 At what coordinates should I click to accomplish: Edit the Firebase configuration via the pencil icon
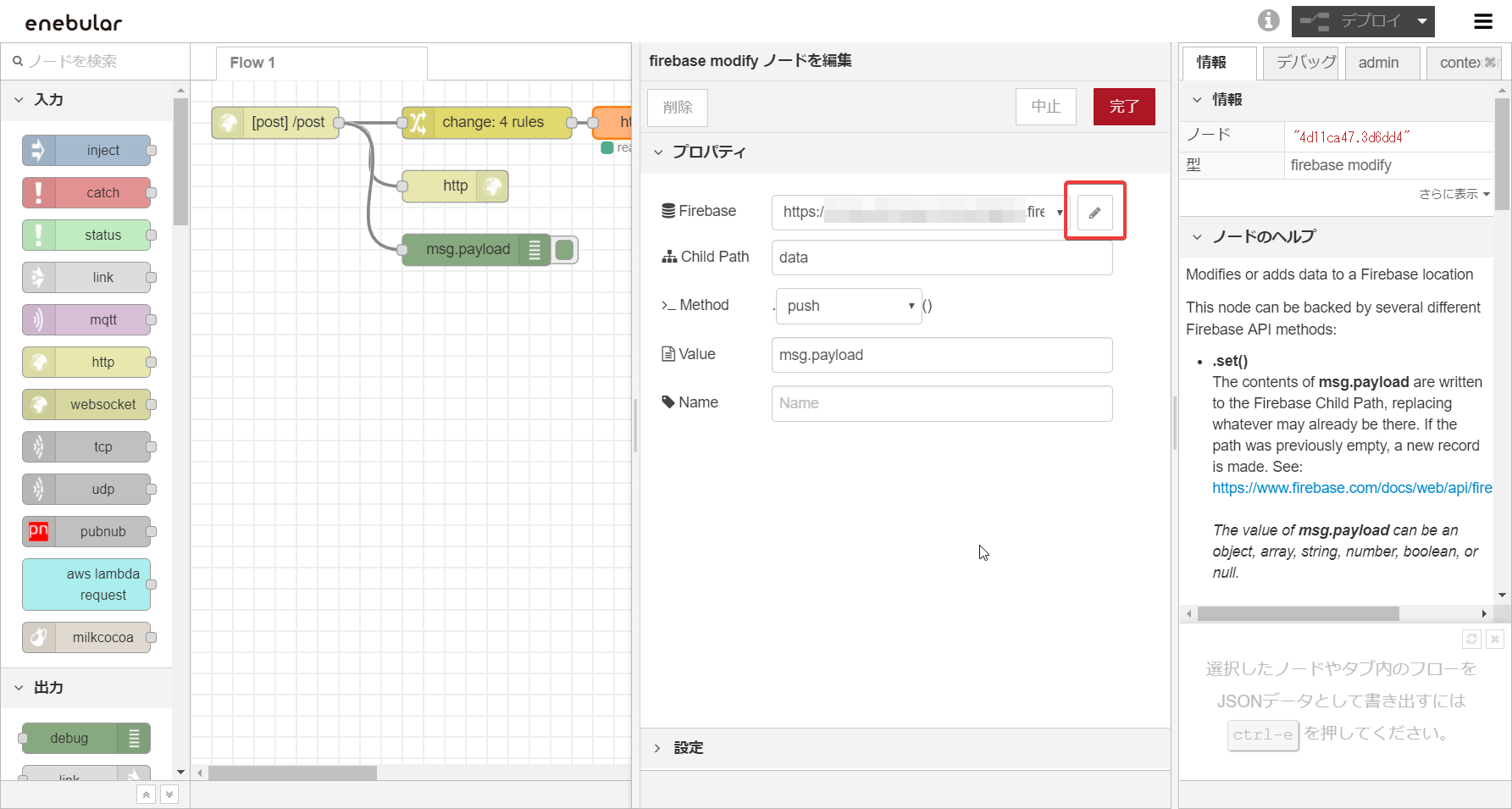click(x=1095, y=212)
